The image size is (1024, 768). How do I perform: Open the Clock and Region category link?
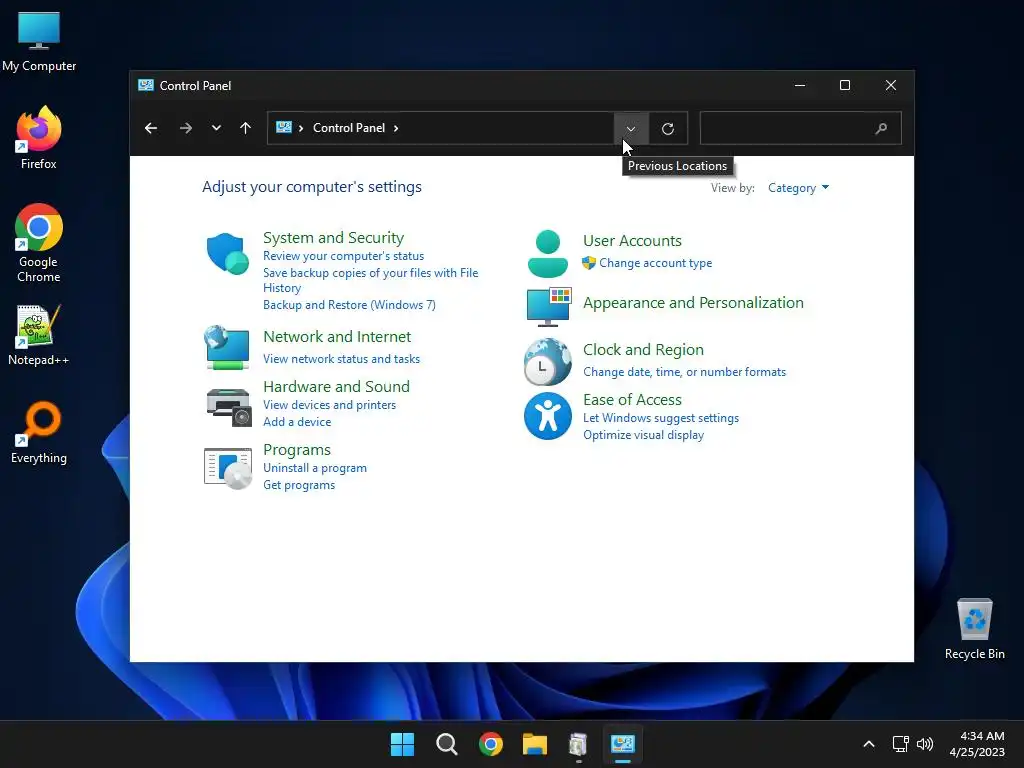(x=643, y=349)
